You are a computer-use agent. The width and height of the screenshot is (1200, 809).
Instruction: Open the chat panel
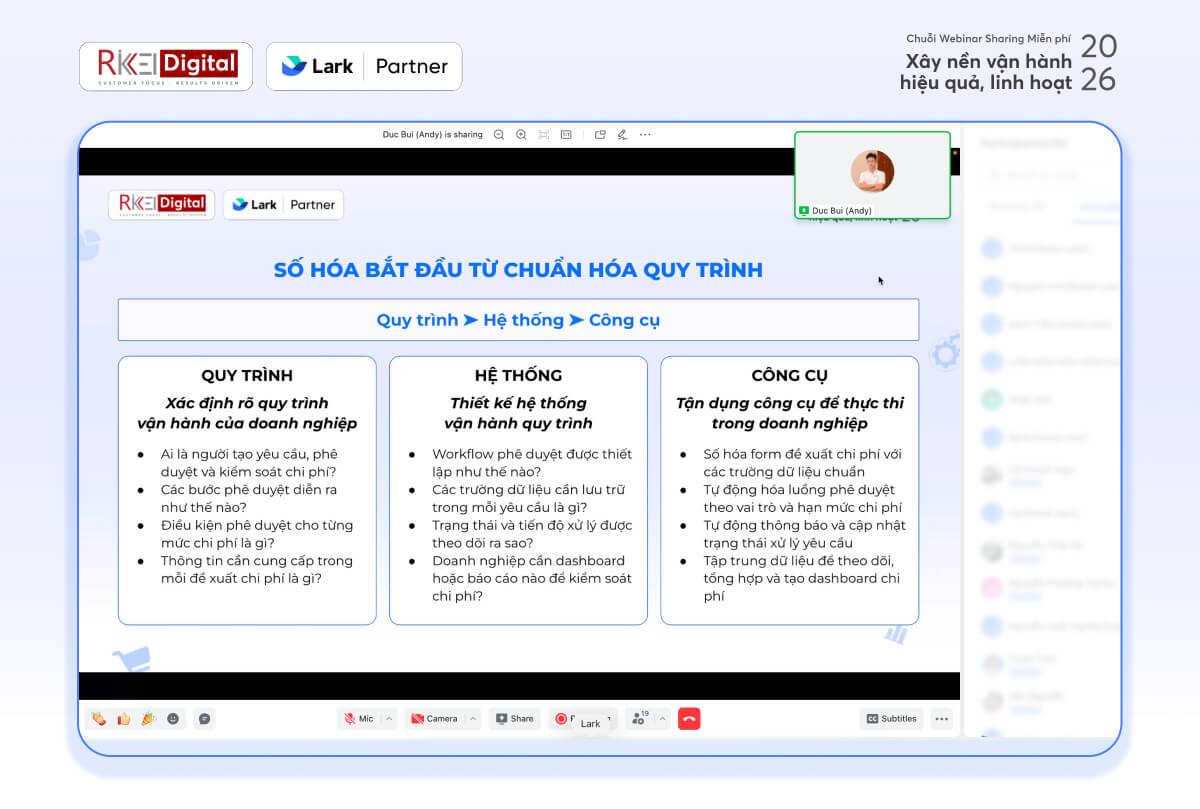(x=204, y=718)
